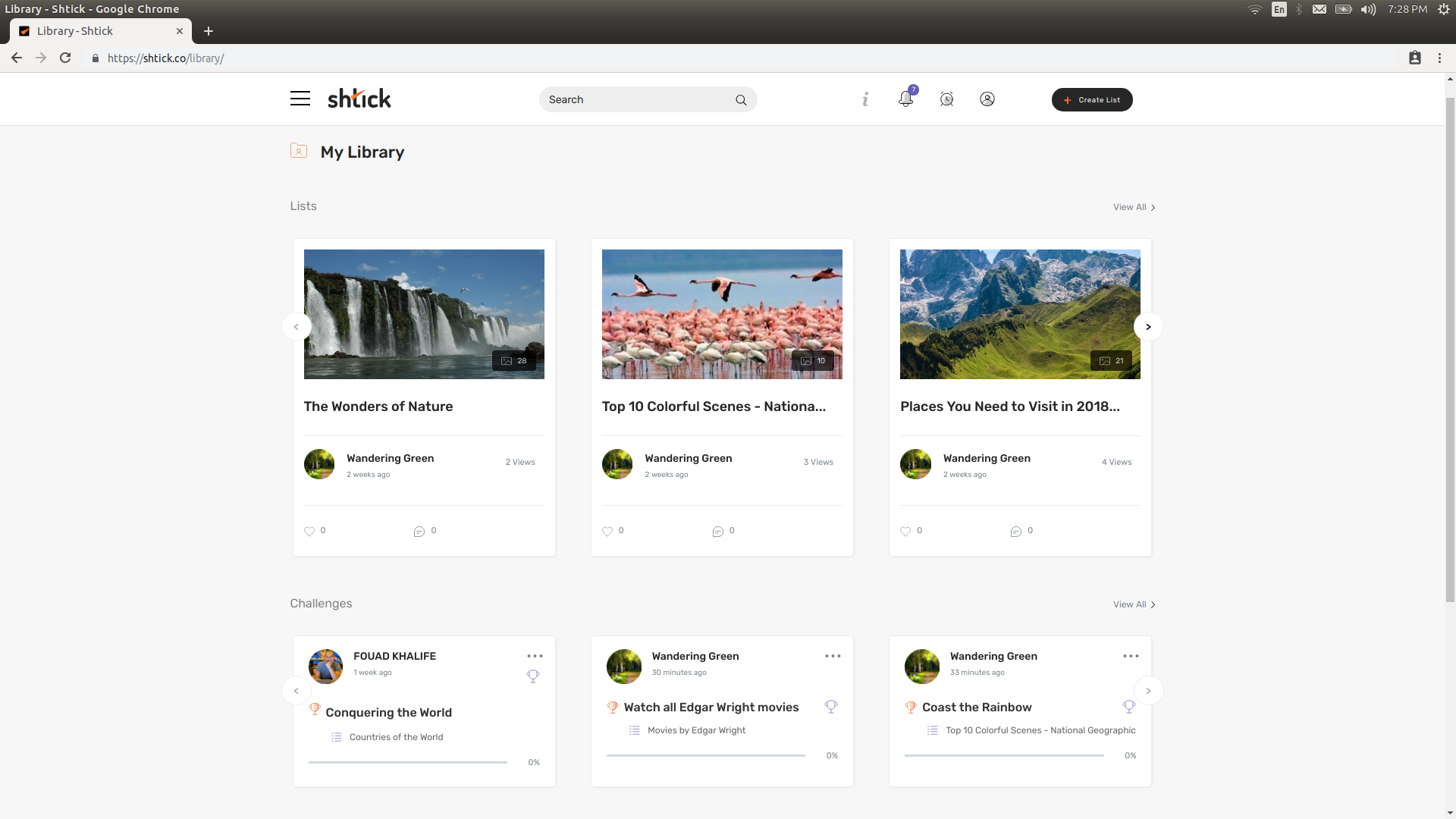Open The Wonders of Nature title

[378, 406]
